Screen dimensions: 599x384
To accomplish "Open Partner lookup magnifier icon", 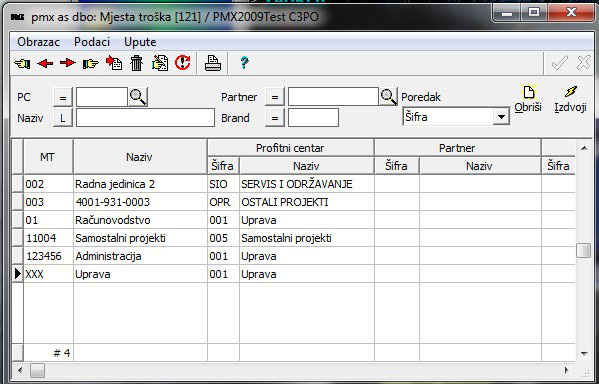I will tap(389, 97).
